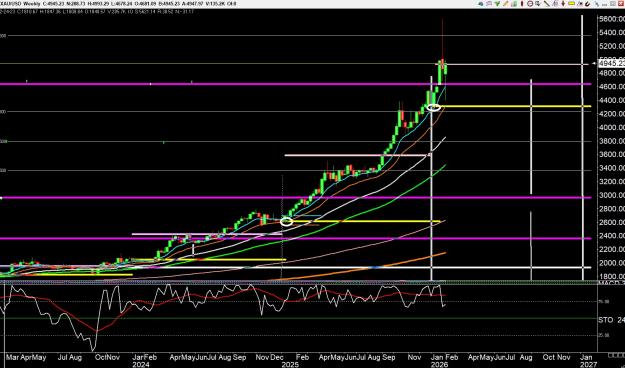The width and height of the screenshot is (625, 368).
Task: Click the red circle minus zoom-out icon
Action: coord(530,4)
